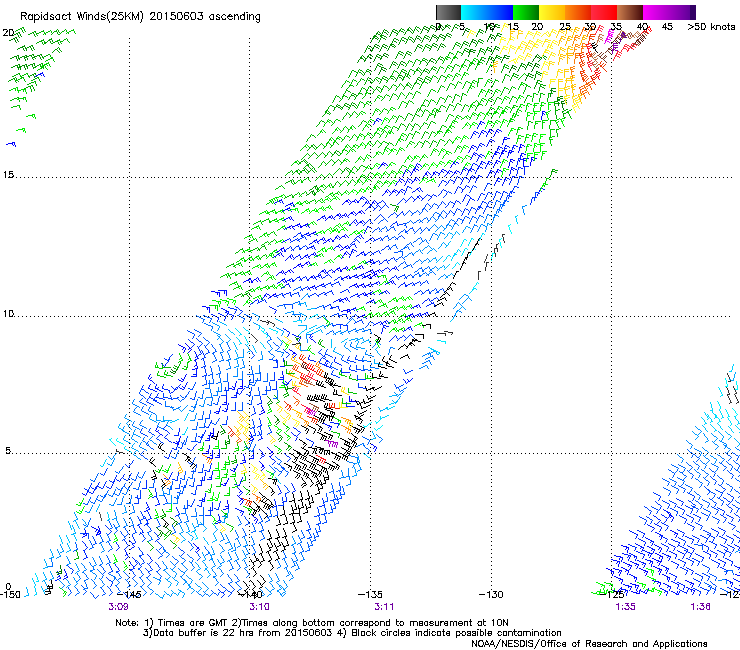Select the latitude label '5'
Viewport: 740px width, 650px height.
coord(8,451)
